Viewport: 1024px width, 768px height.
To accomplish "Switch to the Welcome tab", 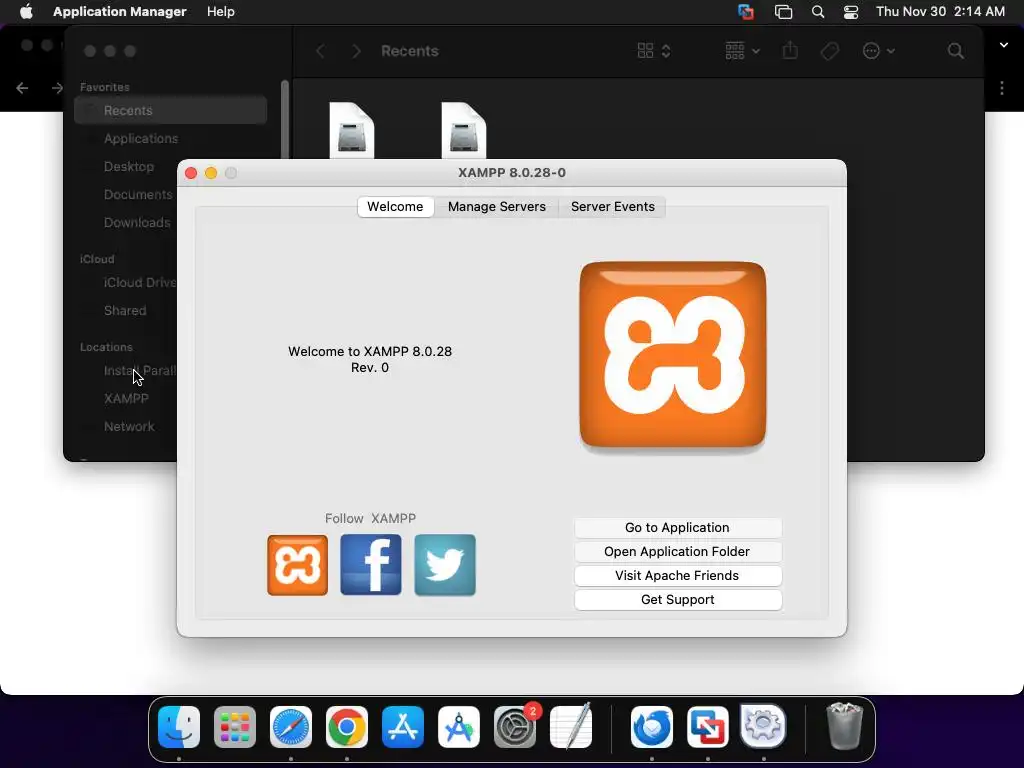I will (395, 206).
